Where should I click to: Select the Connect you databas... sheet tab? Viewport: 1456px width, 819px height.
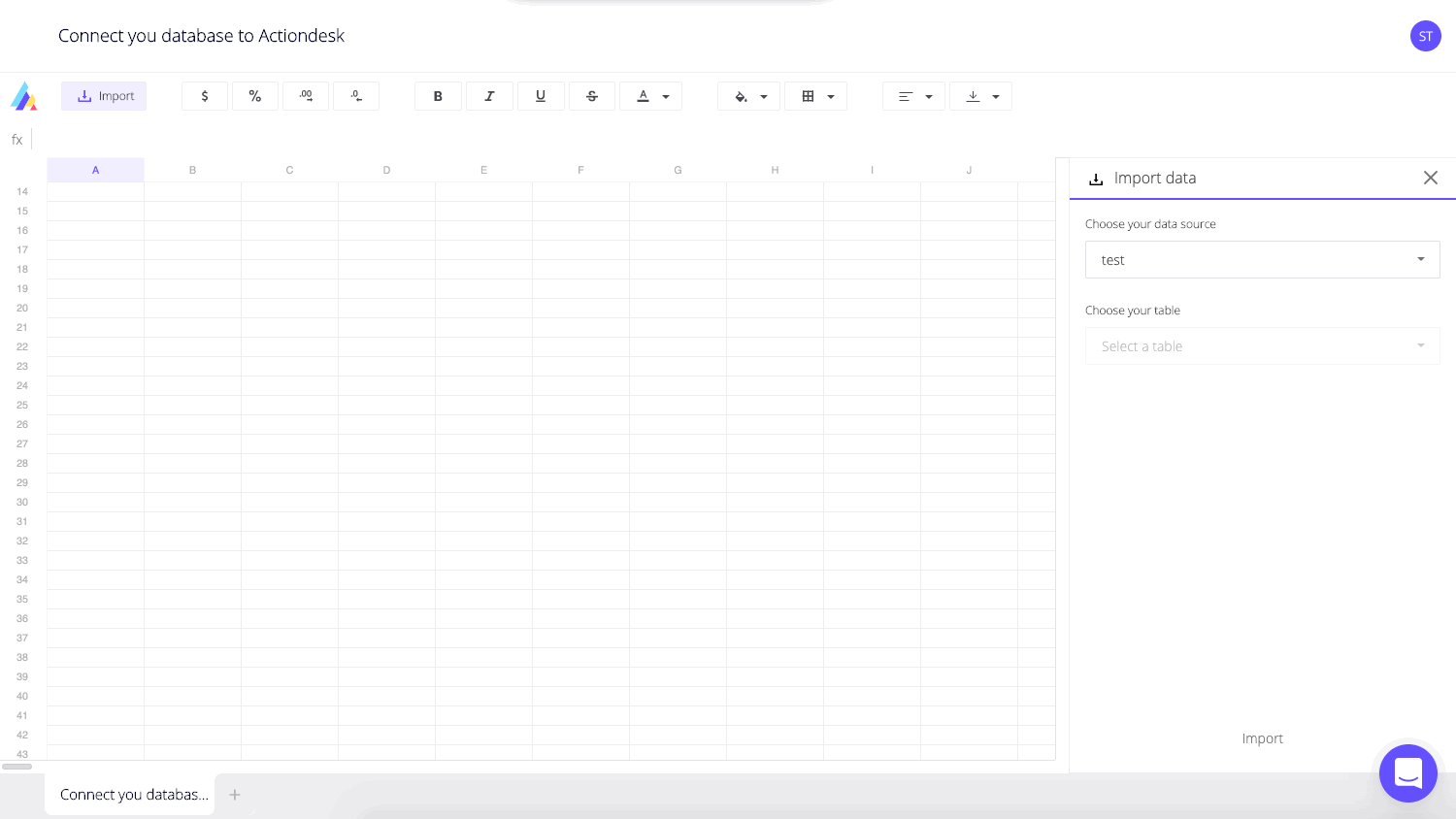pyautogui.click(x=130, y=795)
